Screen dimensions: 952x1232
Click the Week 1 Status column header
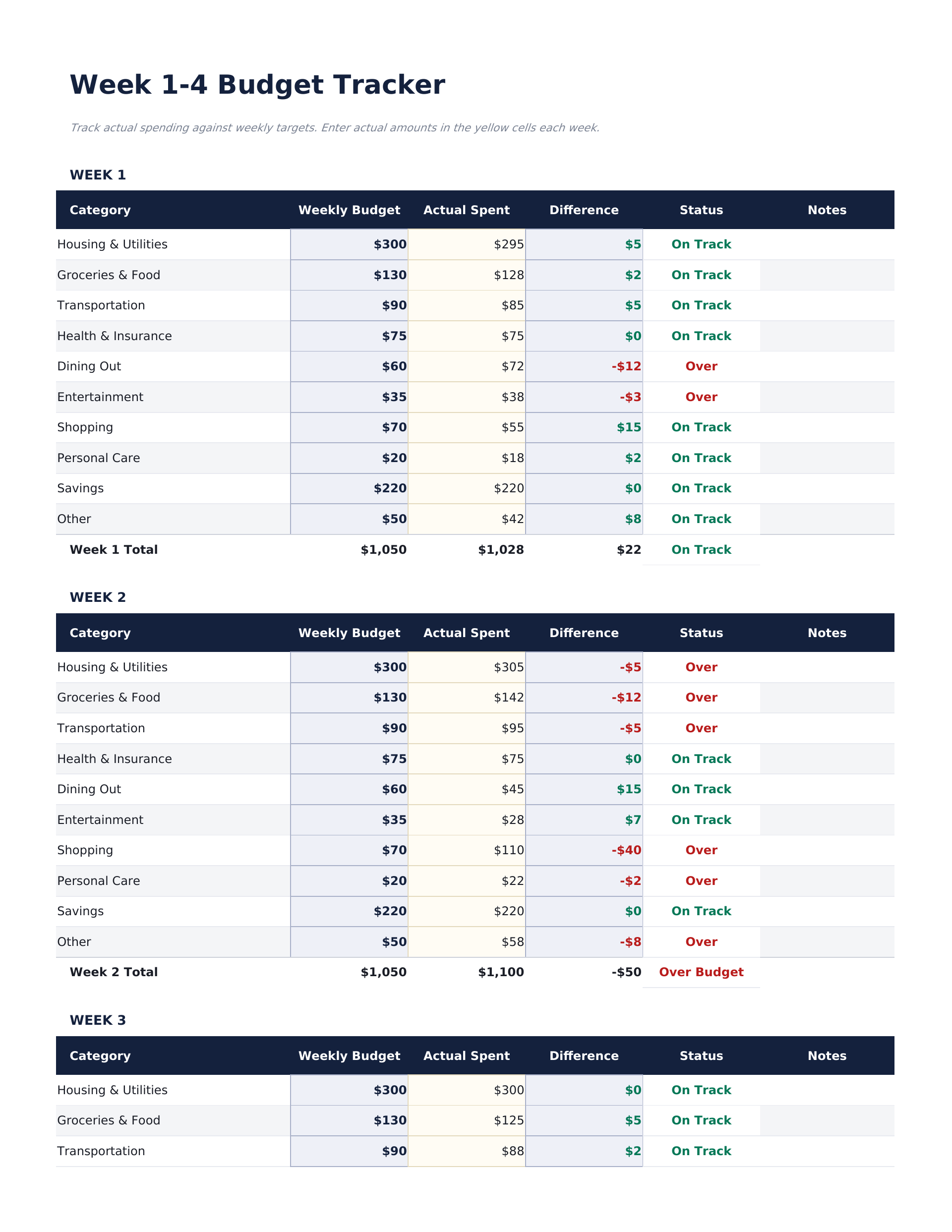tap(701, 210)
